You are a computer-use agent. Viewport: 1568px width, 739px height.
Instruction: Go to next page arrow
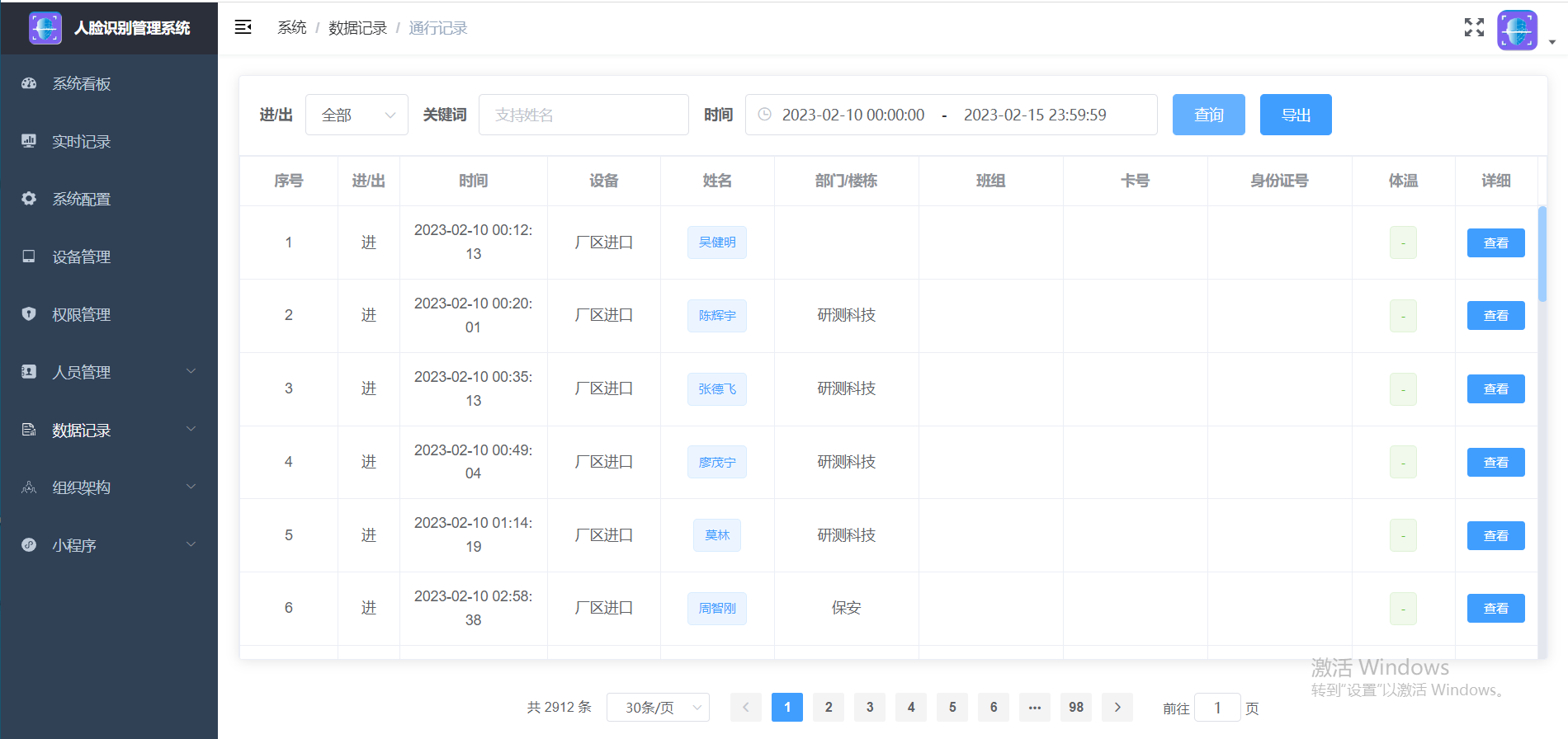[1117, 707]
